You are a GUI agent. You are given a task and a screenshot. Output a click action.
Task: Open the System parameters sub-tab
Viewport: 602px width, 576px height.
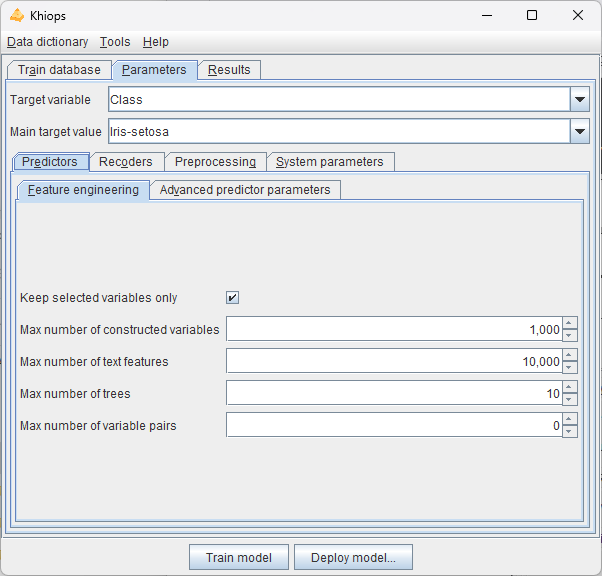(330, 162)
